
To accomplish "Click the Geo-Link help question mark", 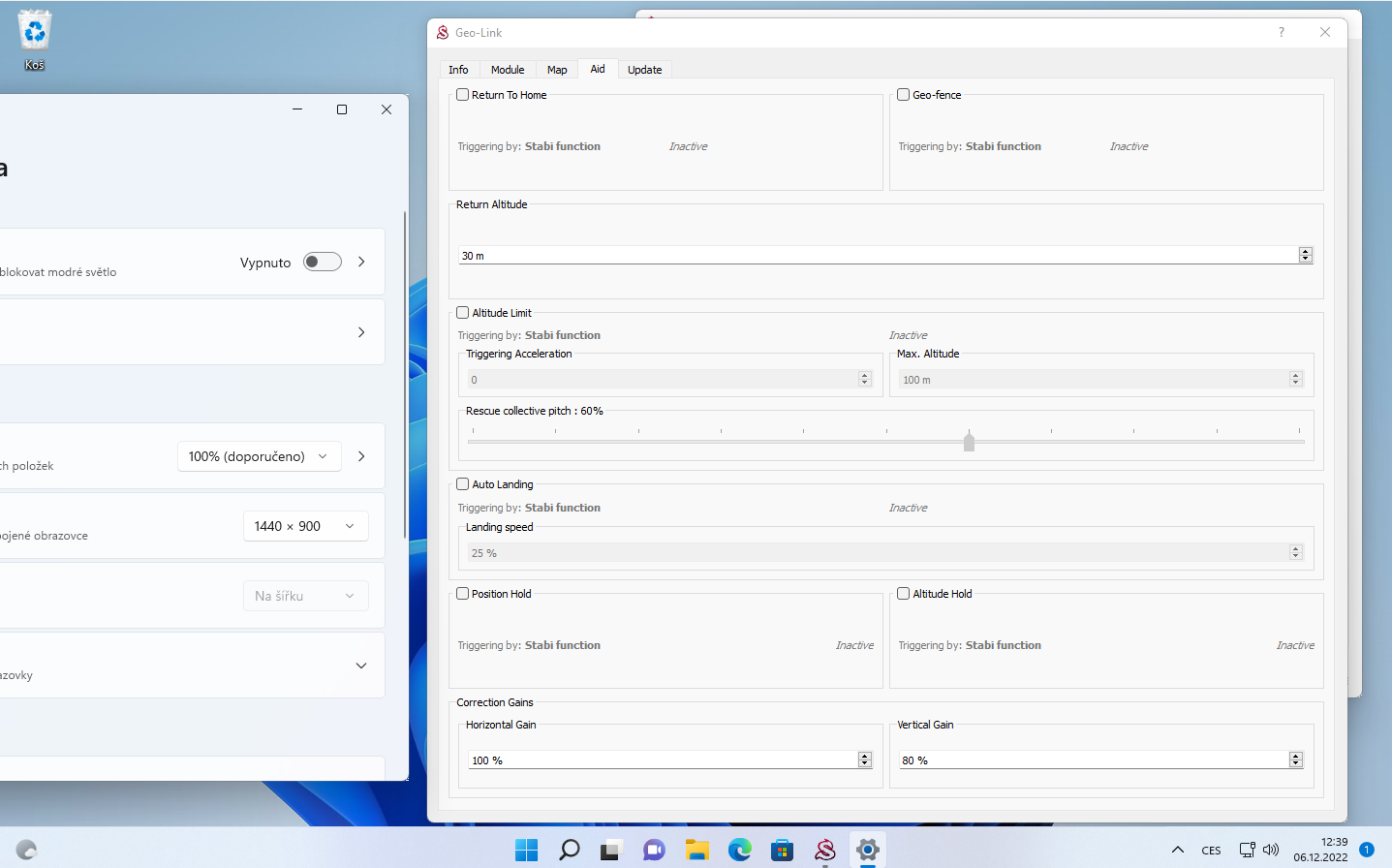I will tap(1282, 32).
